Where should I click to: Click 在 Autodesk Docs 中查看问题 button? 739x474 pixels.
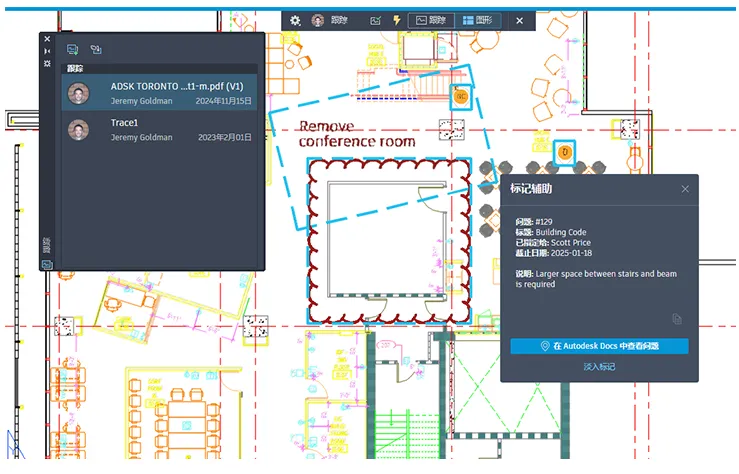point(599,346)
